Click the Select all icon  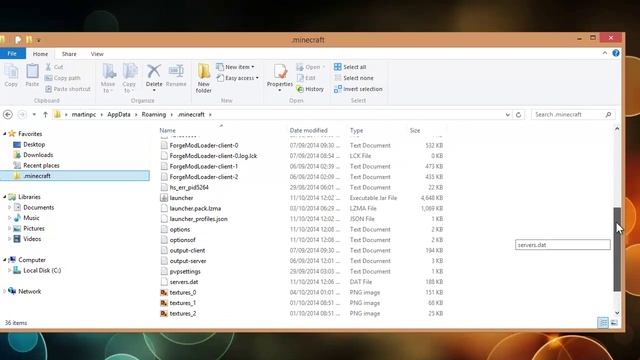(x=338, y=67)
